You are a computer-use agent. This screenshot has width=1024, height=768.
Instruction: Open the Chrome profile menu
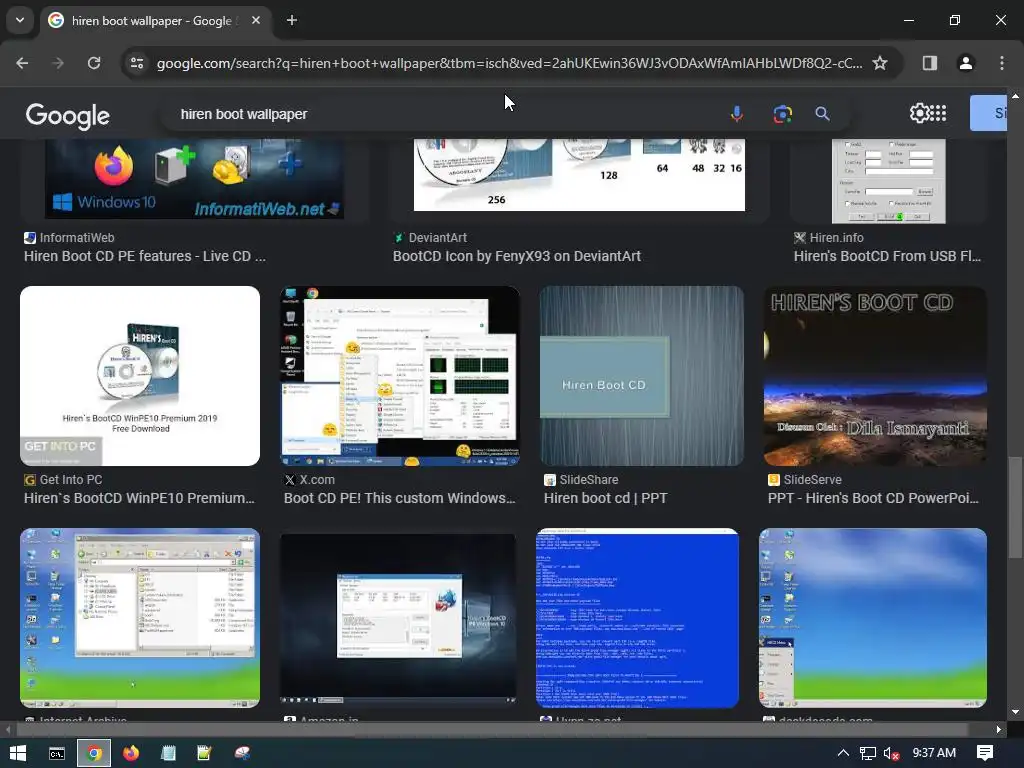point(965,63)
